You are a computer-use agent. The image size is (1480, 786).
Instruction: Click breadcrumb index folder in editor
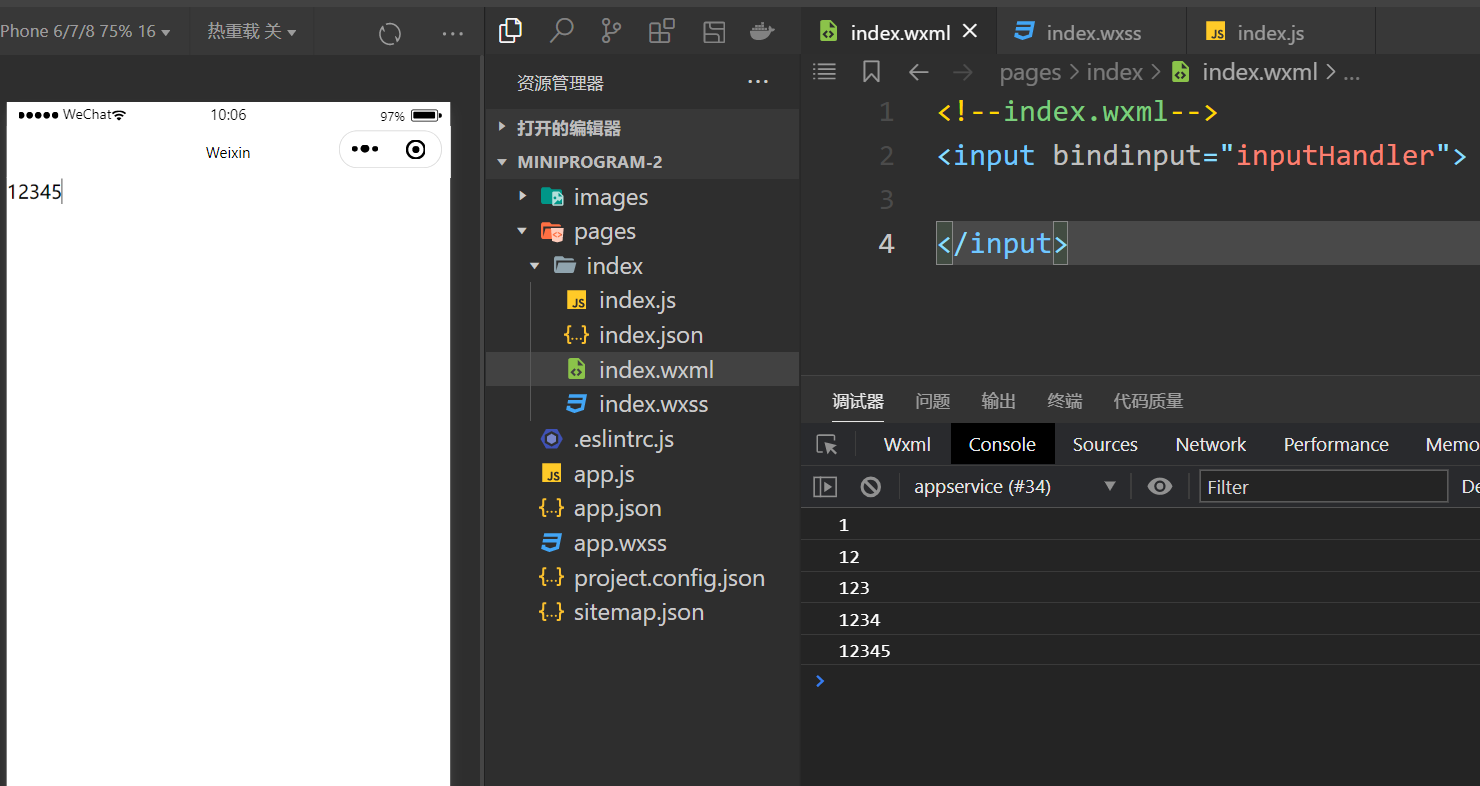tap(1114, 72)
